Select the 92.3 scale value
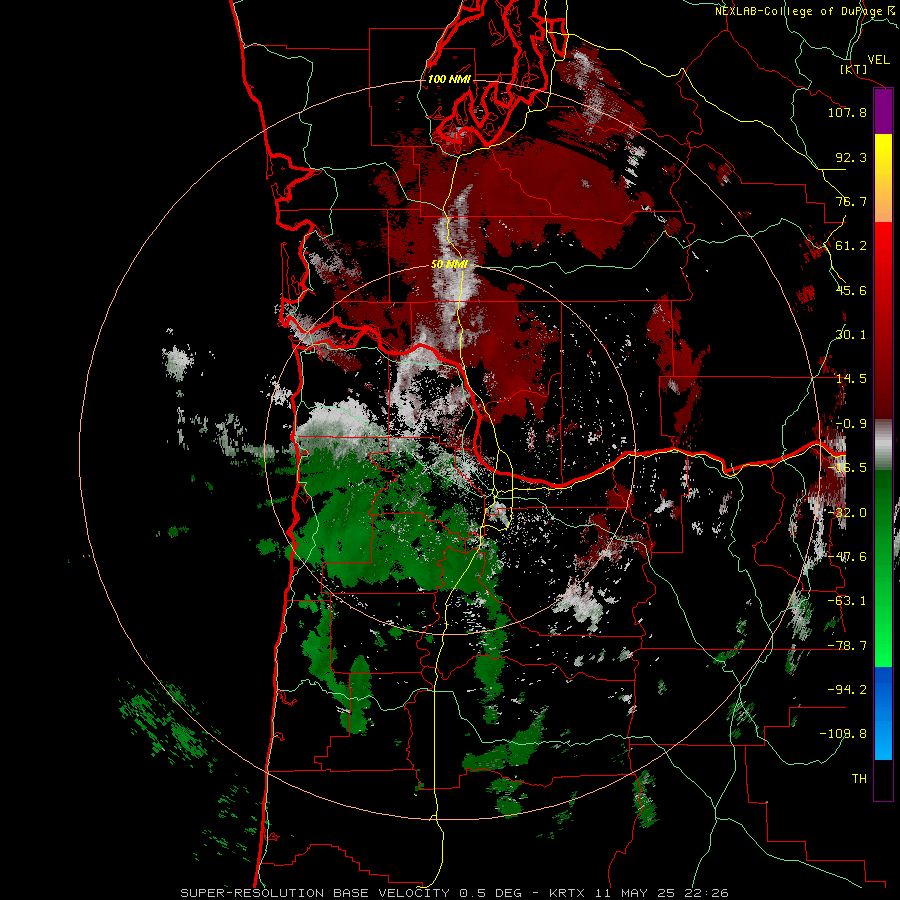Viewport: 900px width, 900px height. click(x=851, y=157)
